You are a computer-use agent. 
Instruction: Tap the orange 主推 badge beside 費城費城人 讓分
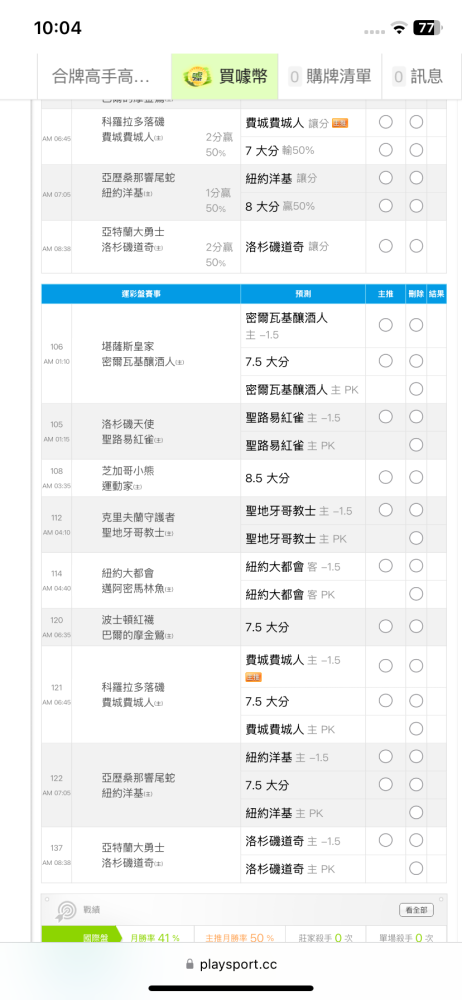(340, 122)
